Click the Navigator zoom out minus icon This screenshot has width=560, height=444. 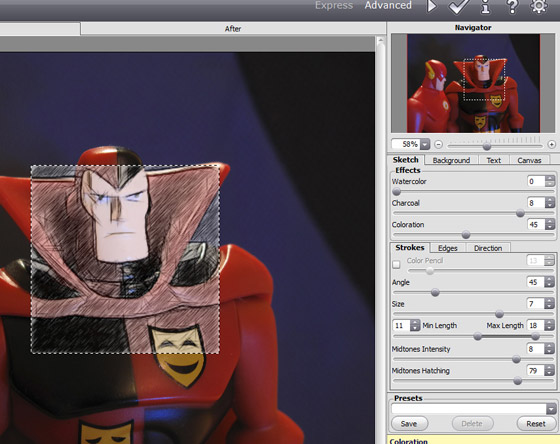pyautogui.click(x=439, y=144)
